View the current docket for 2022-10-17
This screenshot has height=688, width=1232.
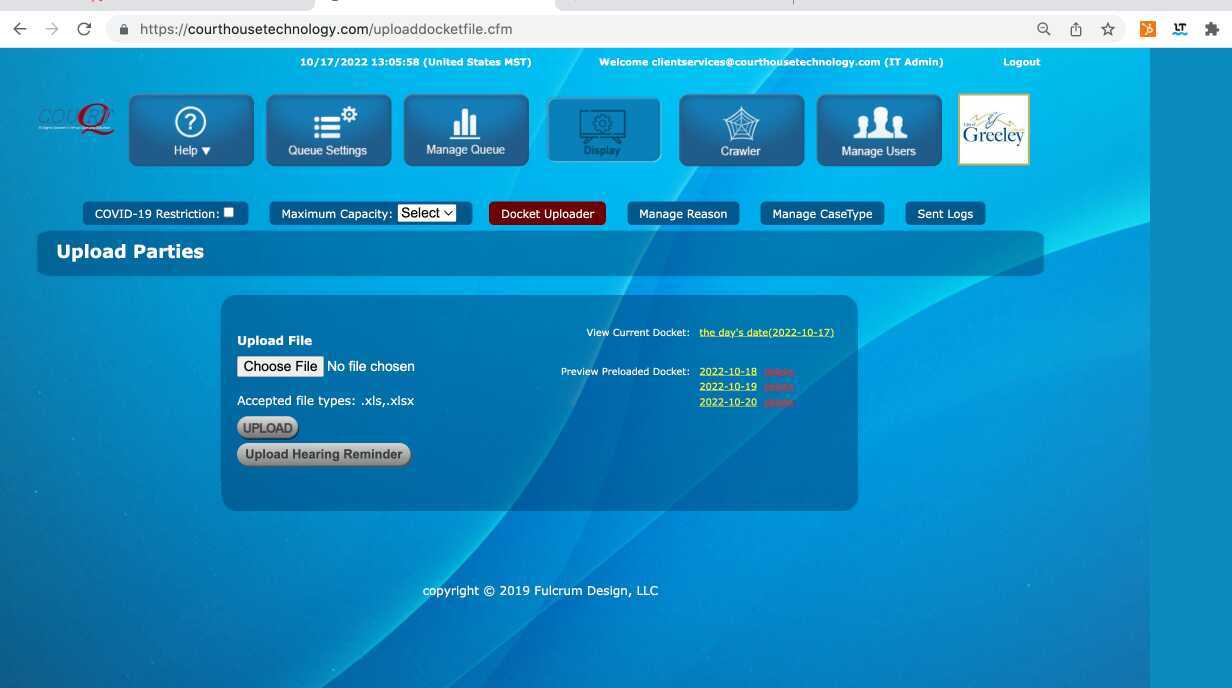(767, 331)
